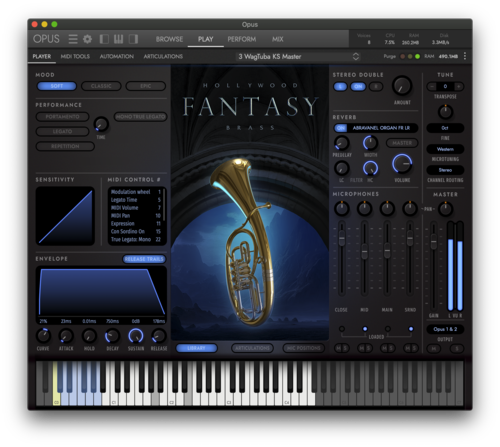Toggle the virtual keyboard panel icon
This screenshot has width=500, height=447.
pyautogui.click(x=118, y=39)
